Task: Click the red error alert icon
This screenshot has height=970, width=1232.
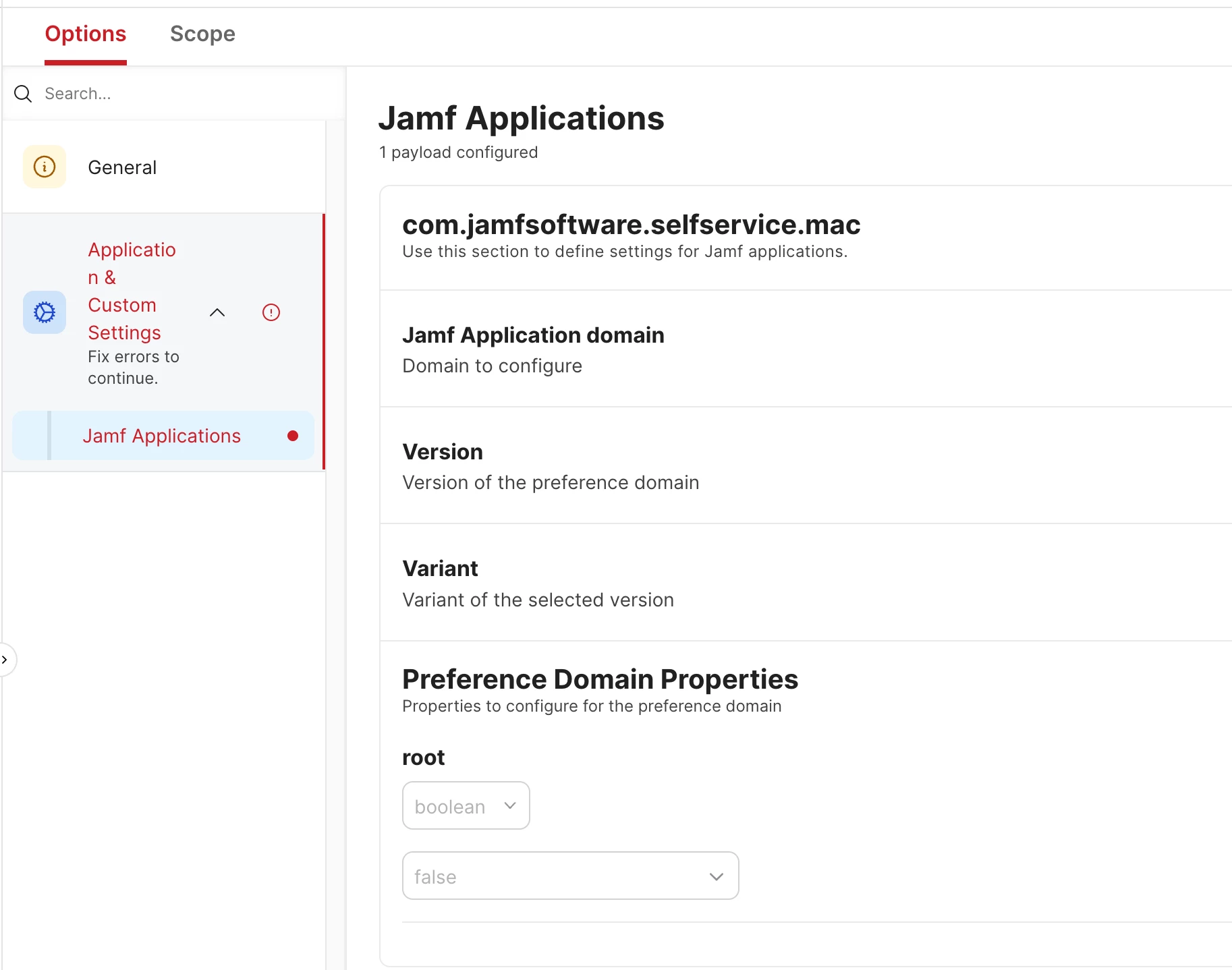Action: pyautogui.click(x=271, y=312)
